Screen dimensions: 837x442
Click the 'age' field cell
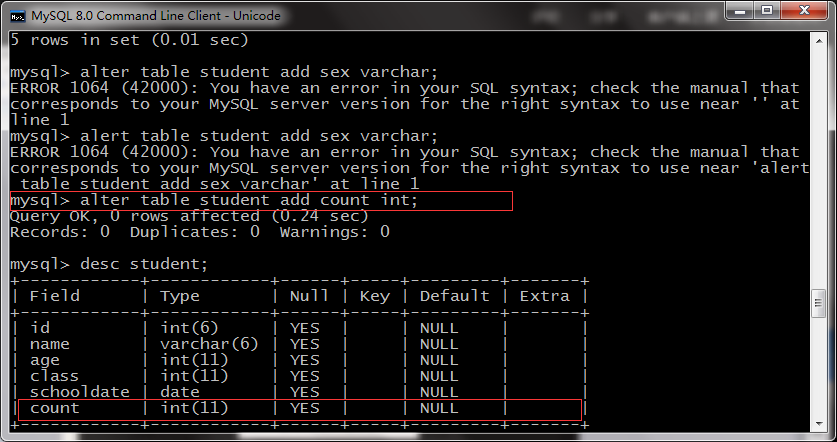(x=45, y=360)
